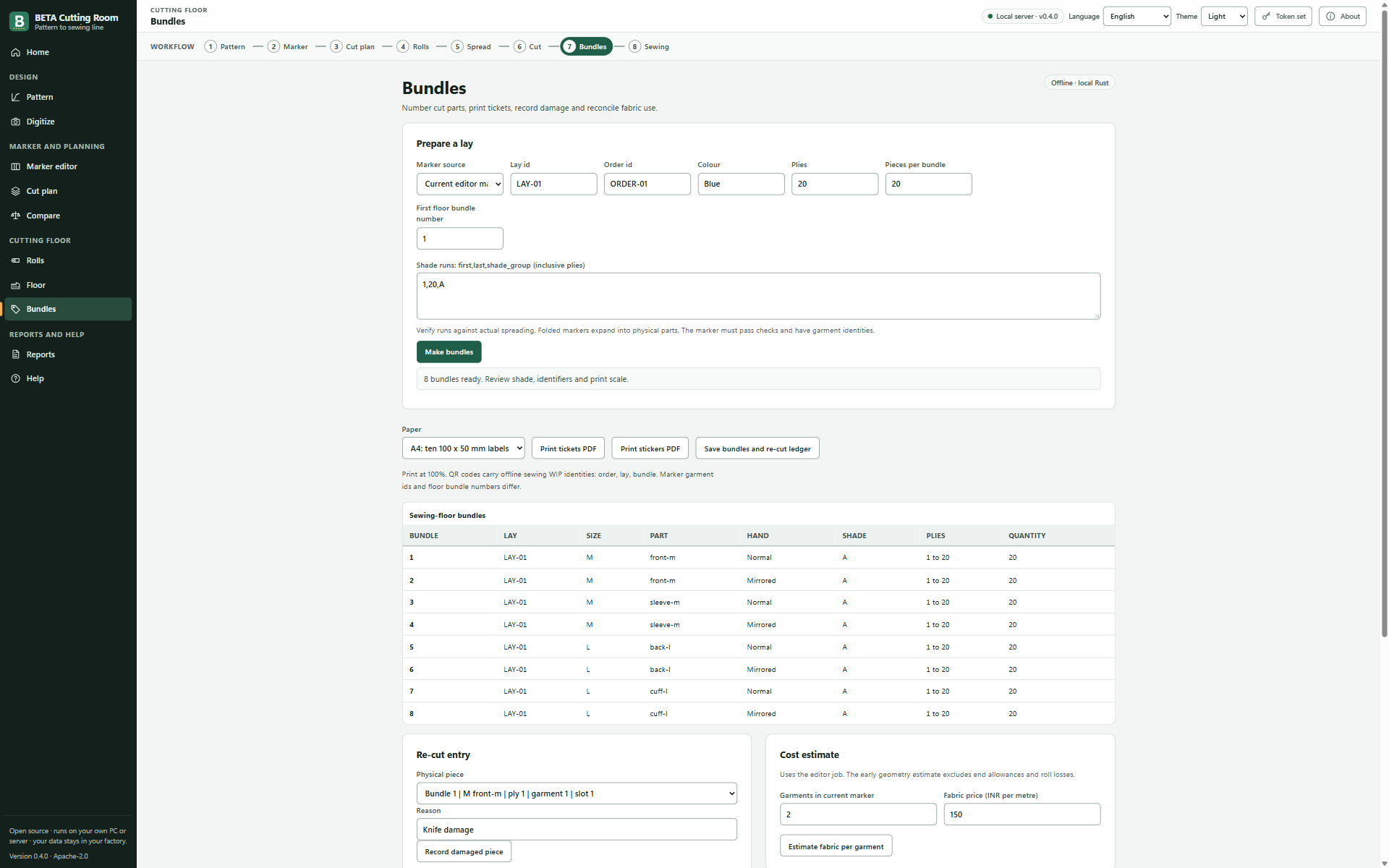The width and height of the screenshot is (1389, 868).
Task: Click the Colour field containing Blue
Action: click(741, 184)
